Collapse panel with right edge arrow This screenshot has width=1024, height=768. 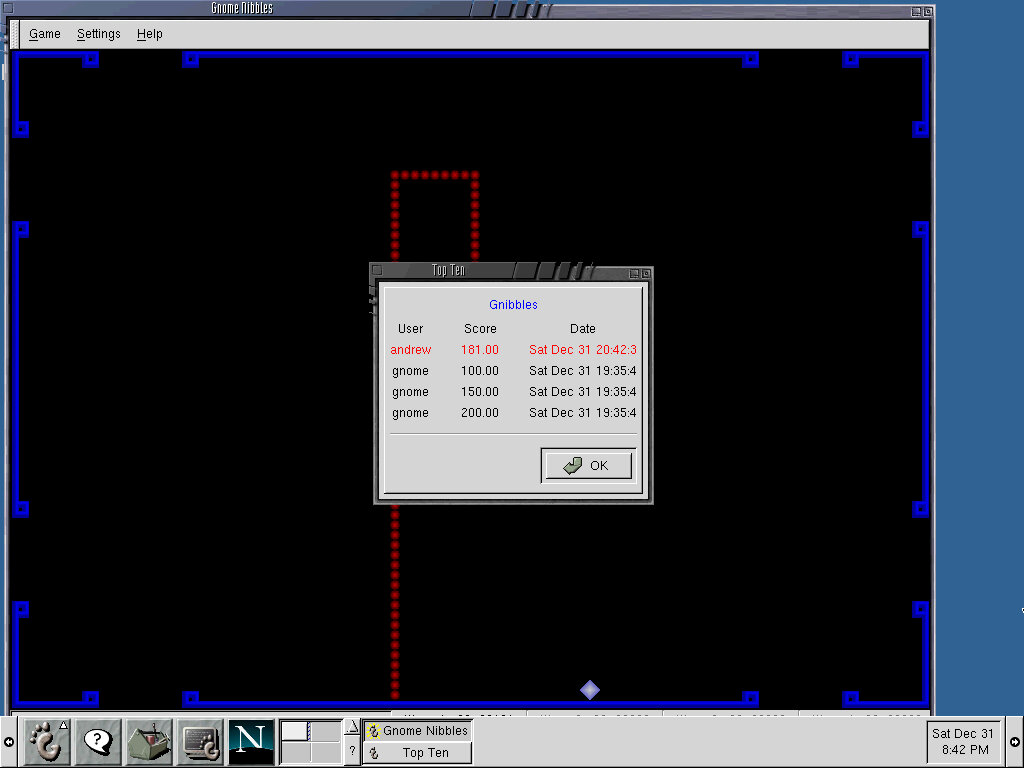(x=1015, y=742)
